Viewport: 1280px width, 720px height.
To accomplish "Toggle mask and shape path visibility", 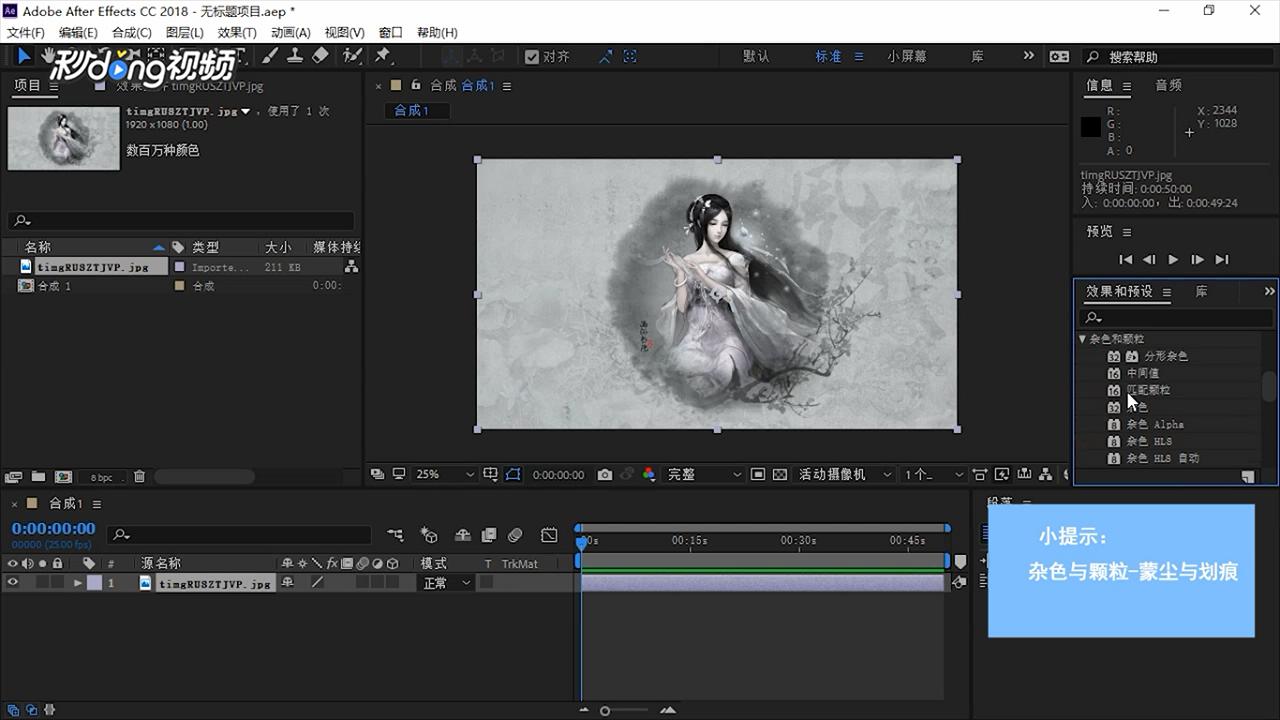I will click(x=513, y=475).
